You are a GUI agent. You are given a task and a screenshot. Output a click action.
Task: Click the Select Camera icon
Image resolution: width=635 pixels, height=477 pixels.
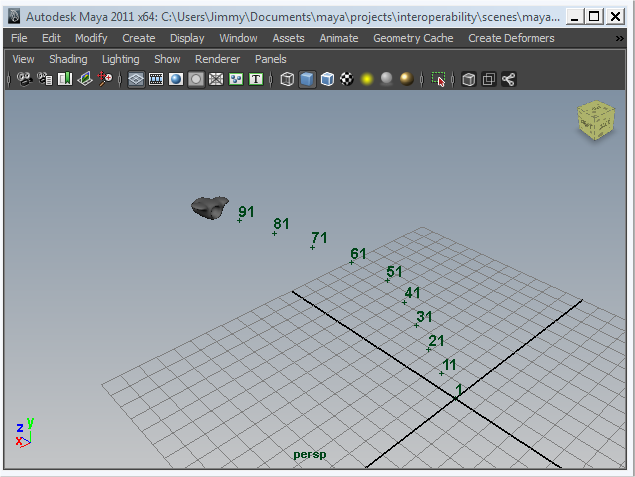(25, 79)
